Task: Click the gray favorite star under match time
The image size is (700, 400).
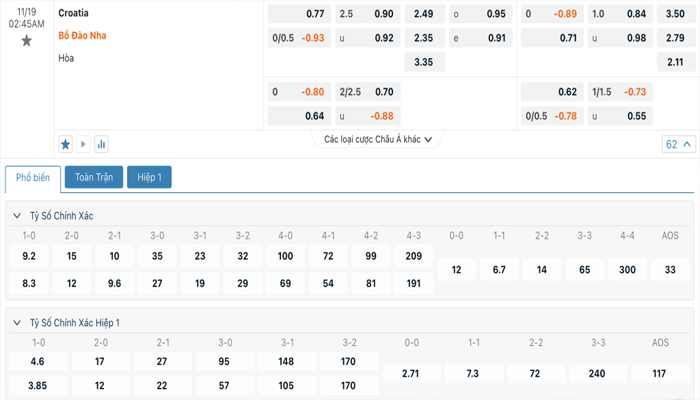Action: pos(26,41)
